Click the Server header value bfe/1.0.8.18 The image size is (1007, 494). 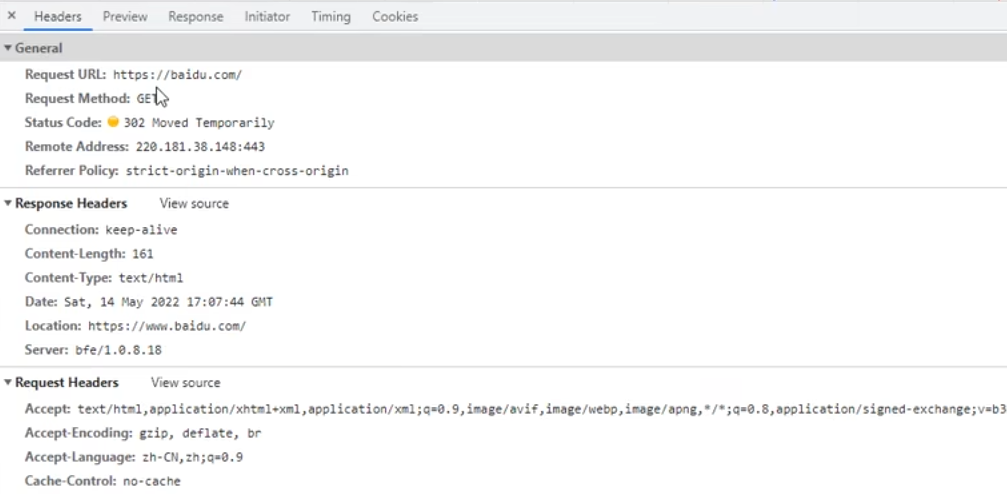point(118,350)
